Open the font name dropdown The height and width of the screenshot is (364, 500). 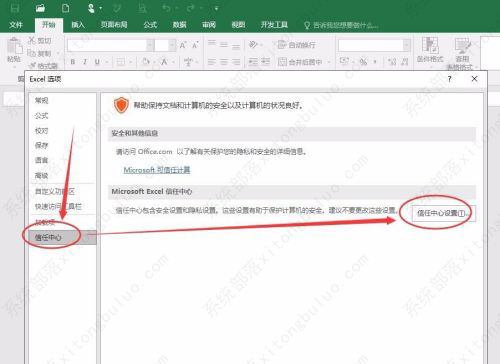[x=150, y=45]
